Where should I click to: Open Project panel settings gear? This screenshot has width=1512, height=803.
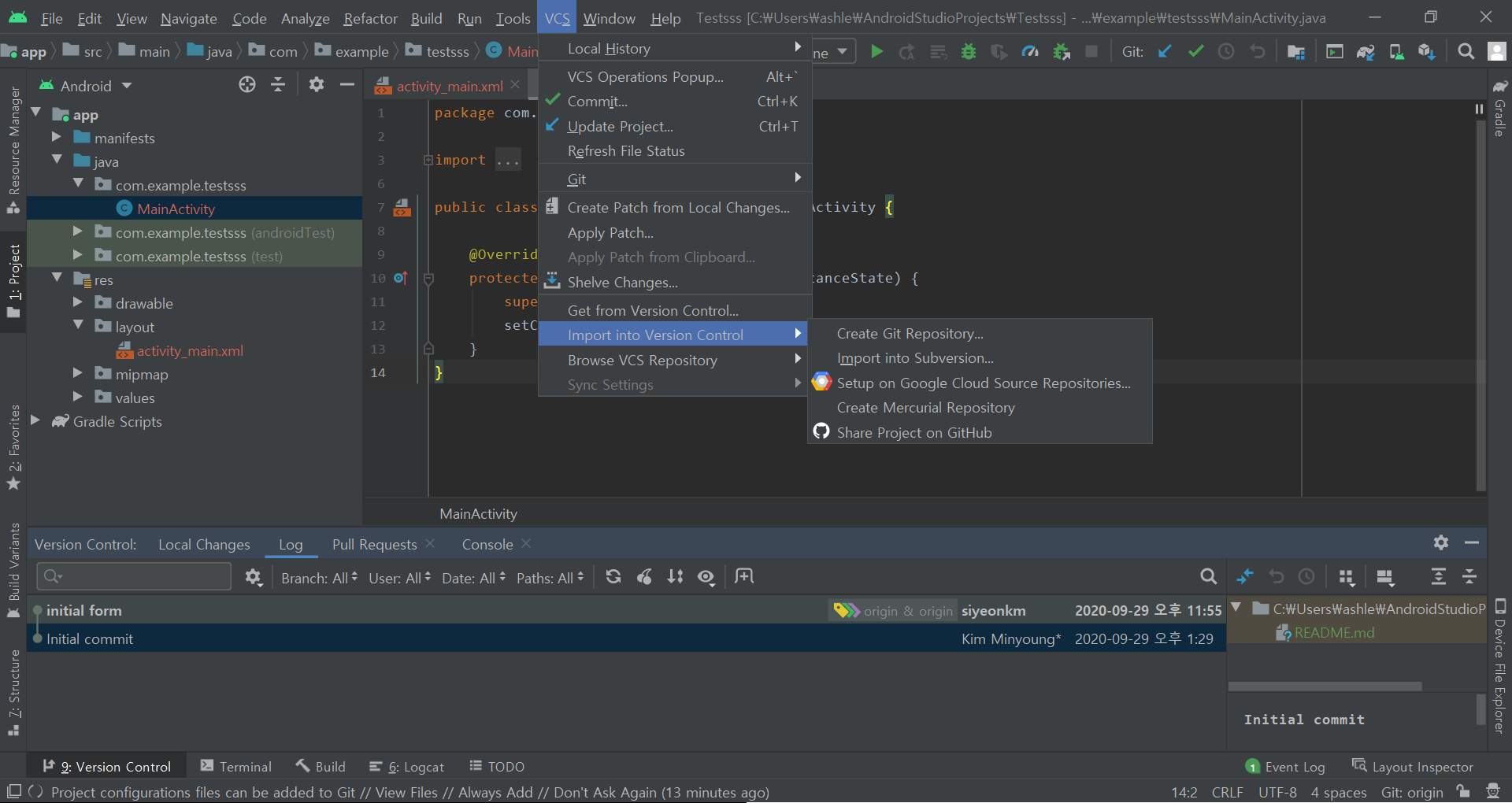click(317, 85)
